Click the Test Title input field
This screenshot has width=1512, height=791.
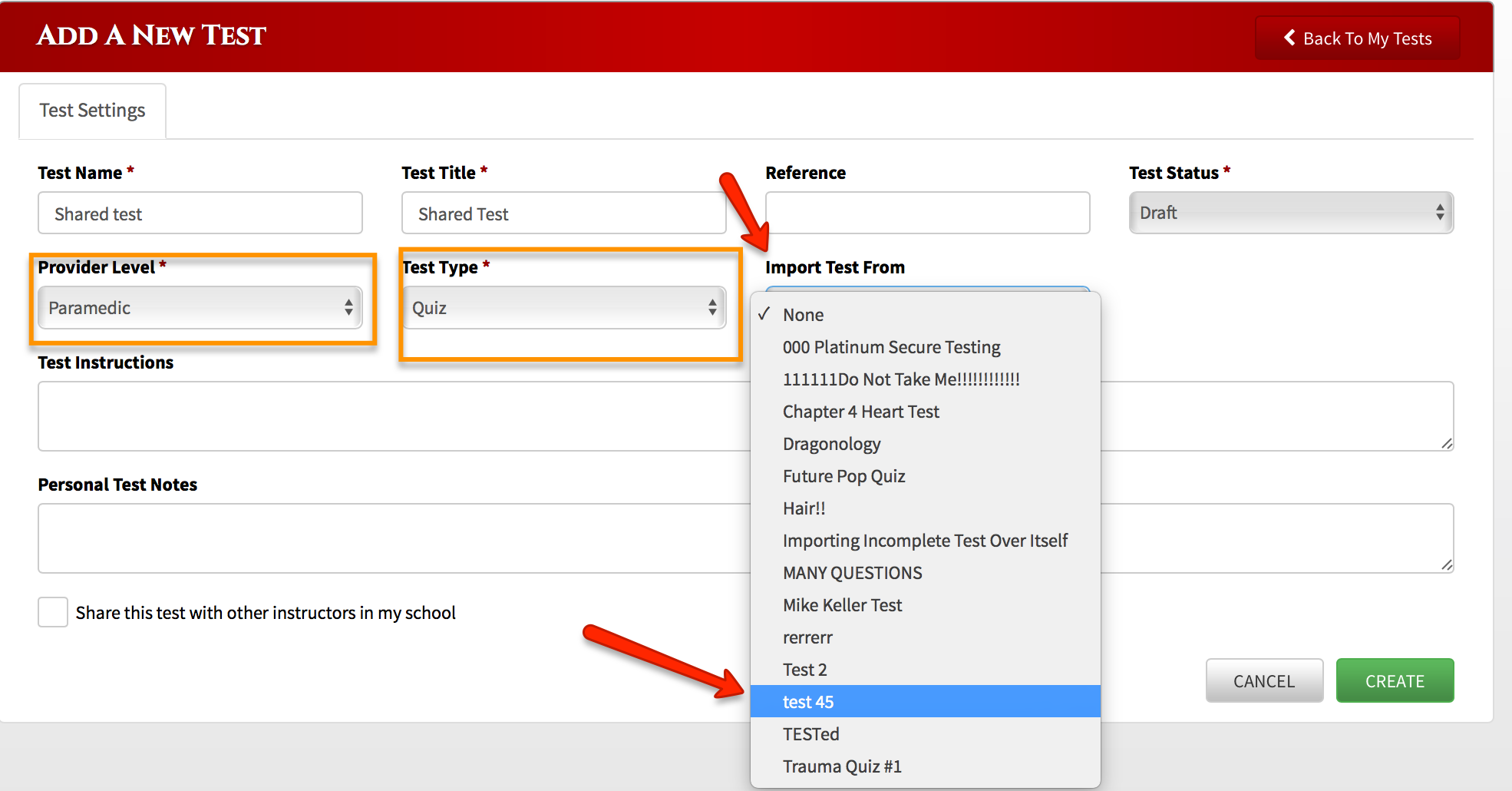click(x=563, y=213)
